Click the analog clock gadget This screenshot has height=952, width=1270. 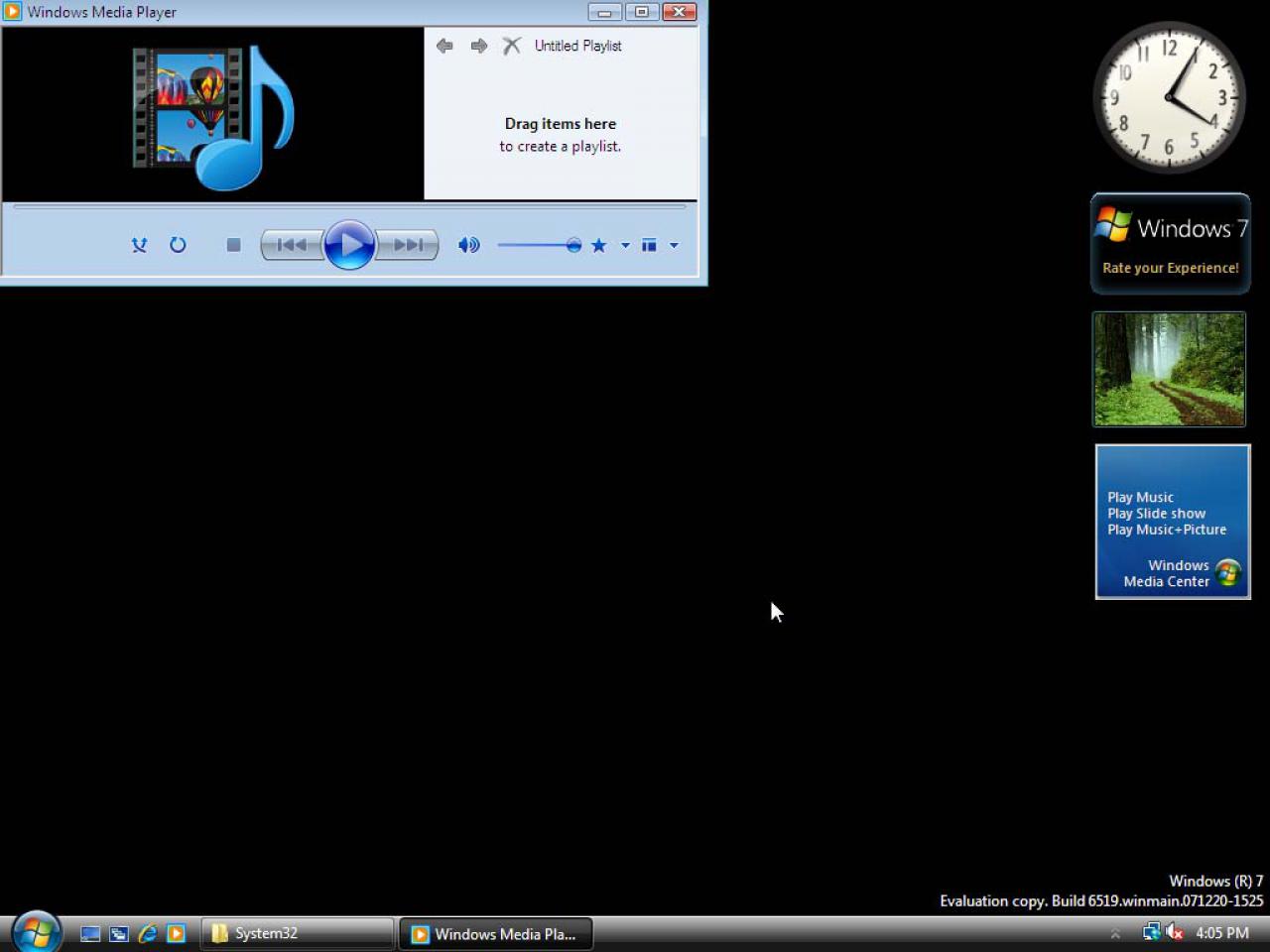pos(1169,97)
